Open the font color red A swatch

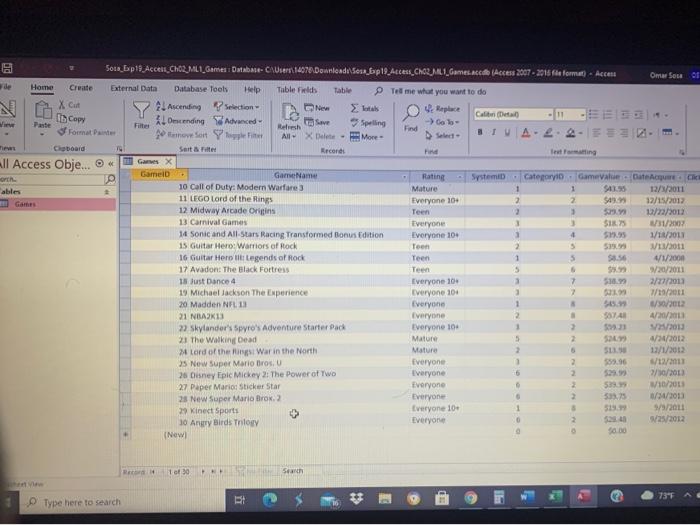526,133
